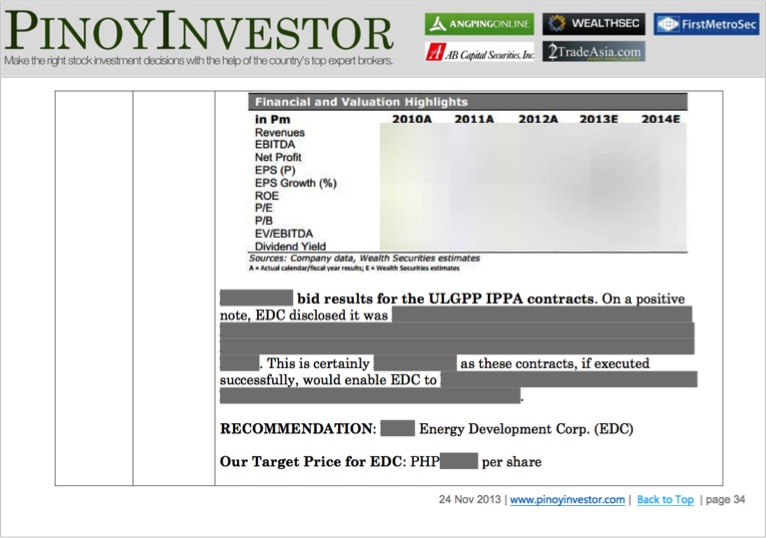Open the 2TradeAsia.com logo
This screenshot has width=766, height=538.
point(594,52)
